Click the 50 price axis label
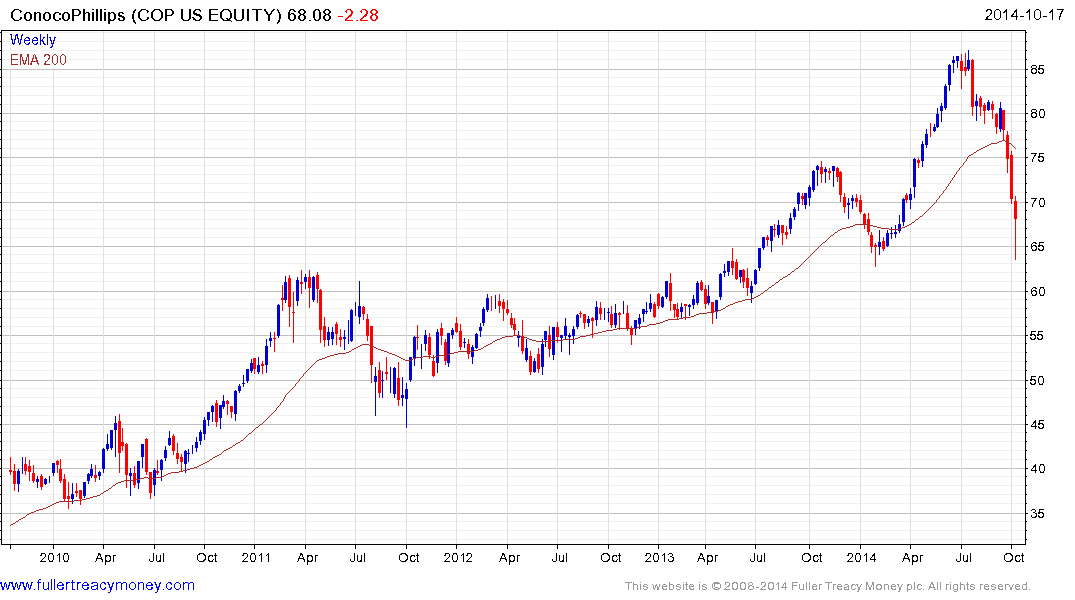The width and height of the screenshot is (1075, 600). coord(1037,381)
